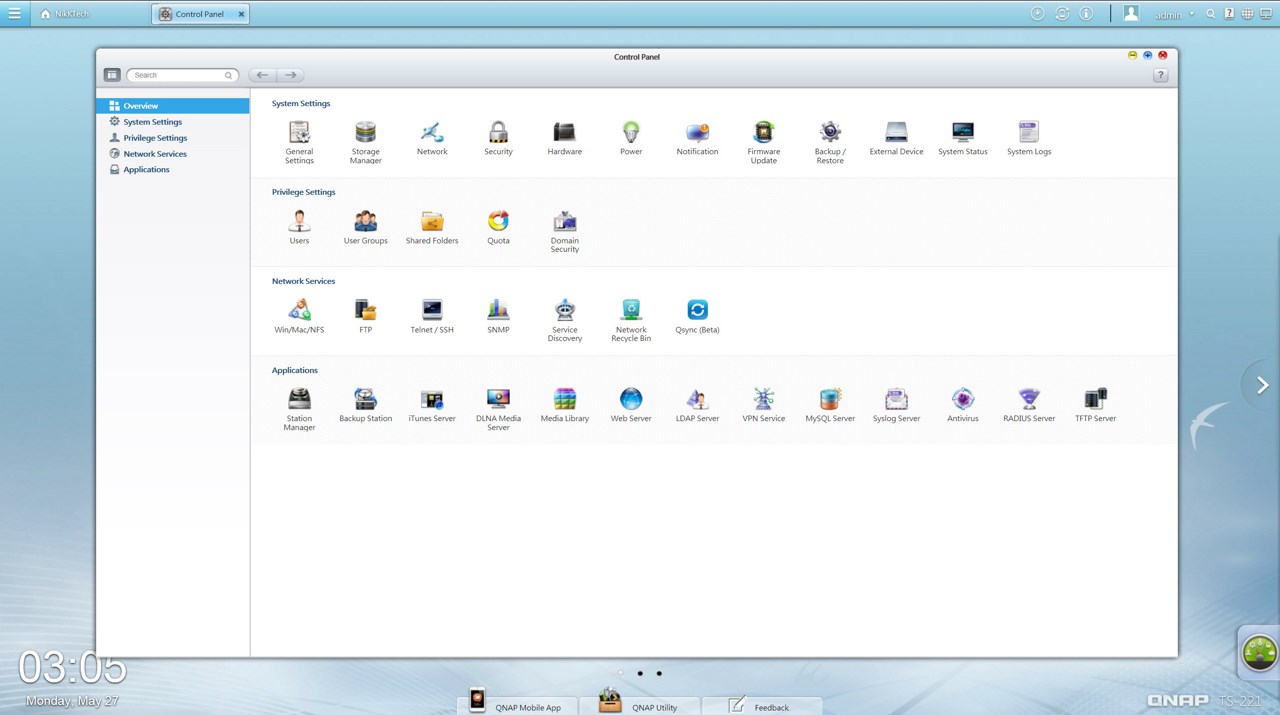1280x715 pixels.
Task: Open the Users icon
Action: 299,226
